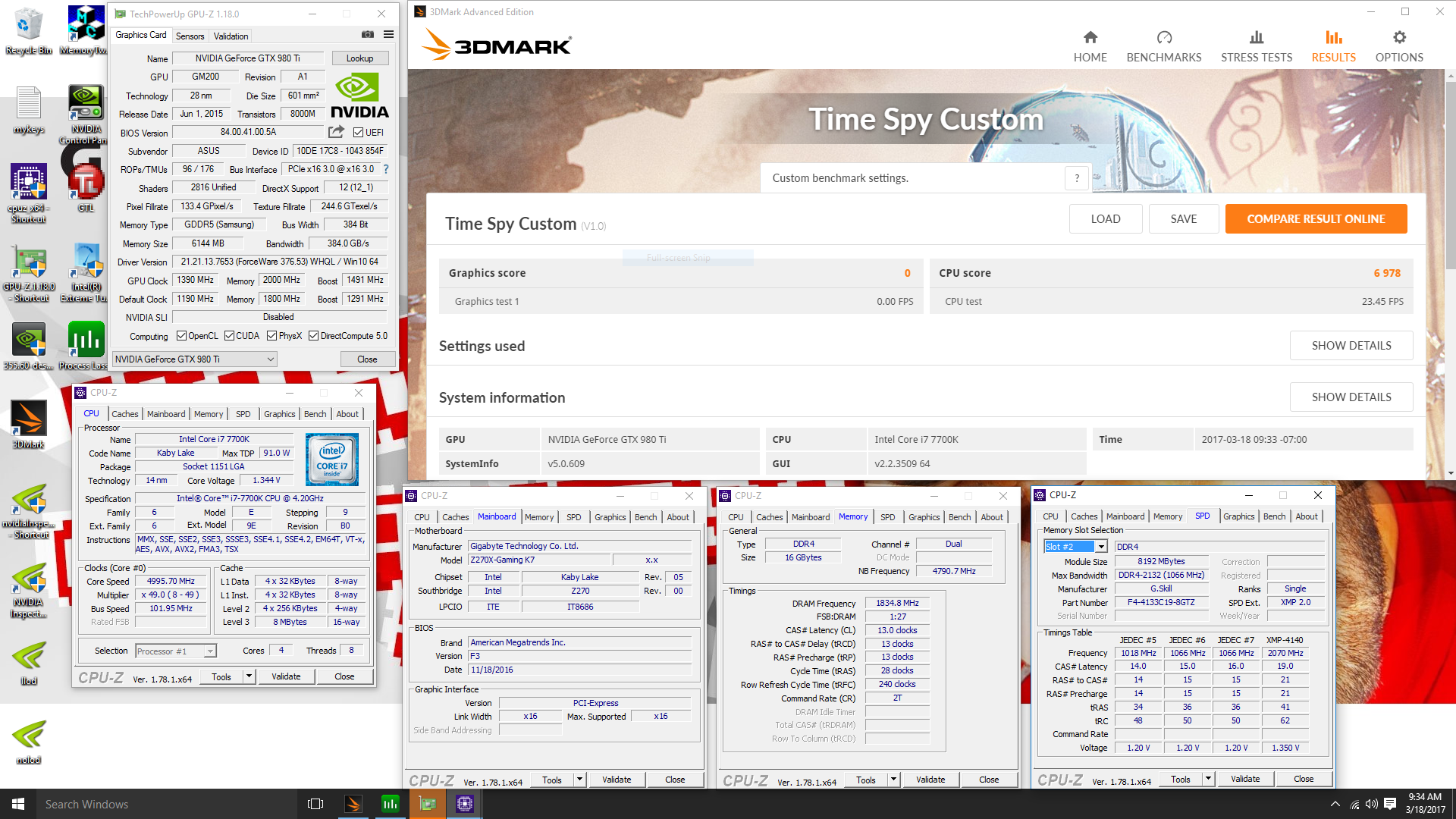Screen dimensions: 1456x819
Task: Click the custom benchmark settings help button
Action: coord(1077,178)
